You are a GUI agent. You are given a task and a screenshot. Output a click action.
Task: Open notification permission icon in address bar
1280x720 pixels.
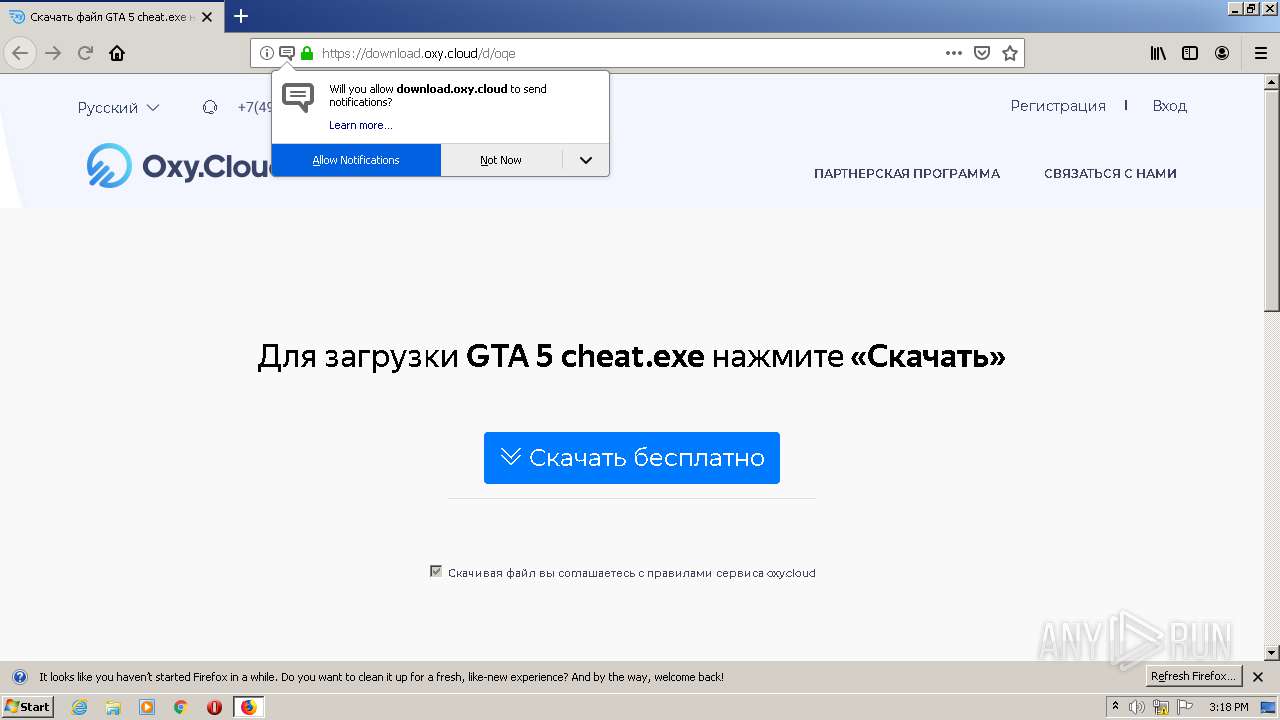[287, 53]
